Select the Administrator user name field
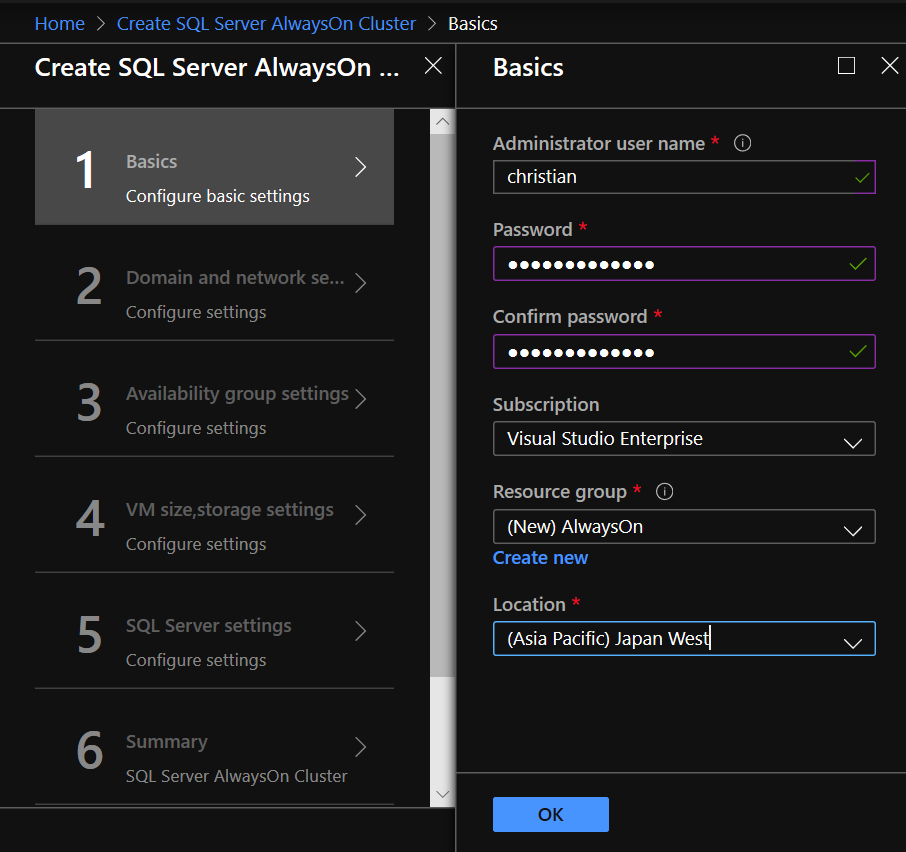906x852 pixels. [684, 177]
